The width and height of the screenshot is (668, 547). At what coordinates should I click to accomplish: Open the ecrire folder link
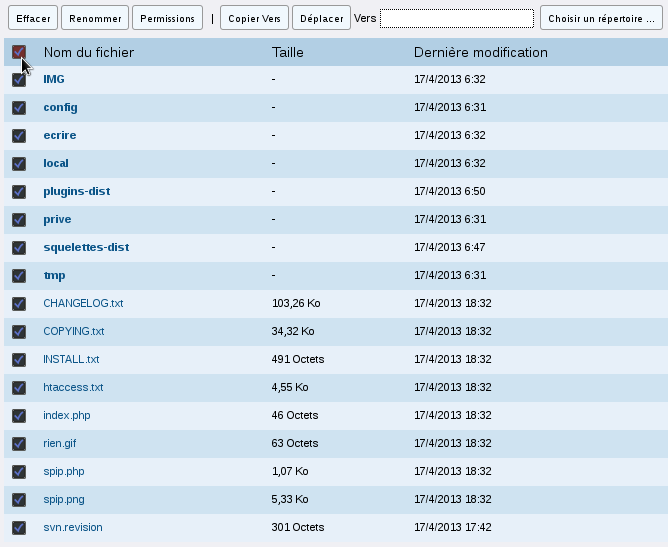pyautogui.click(x=60, y=135)
